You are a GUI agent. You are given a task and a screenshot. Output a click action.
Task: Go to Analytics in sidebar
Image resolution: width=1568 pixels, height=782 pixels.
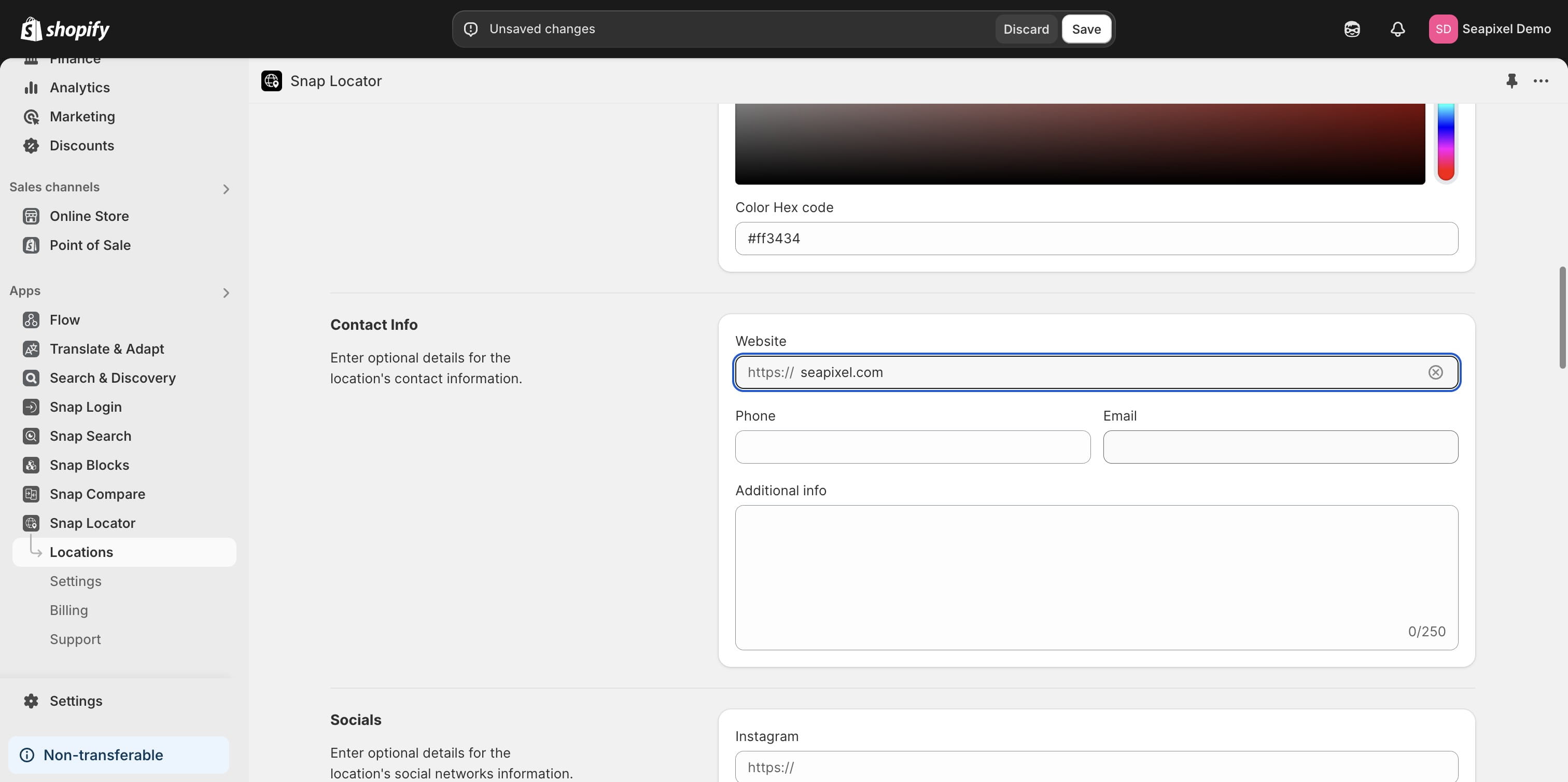pyautogui.click(x=80, y=88)
